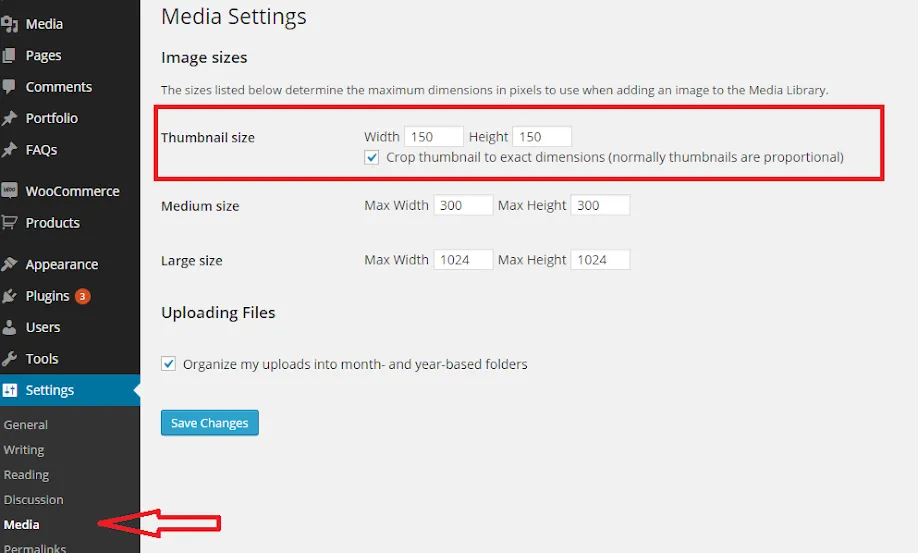Click the 'The sizes listed below determine' description

coord(495,90)
